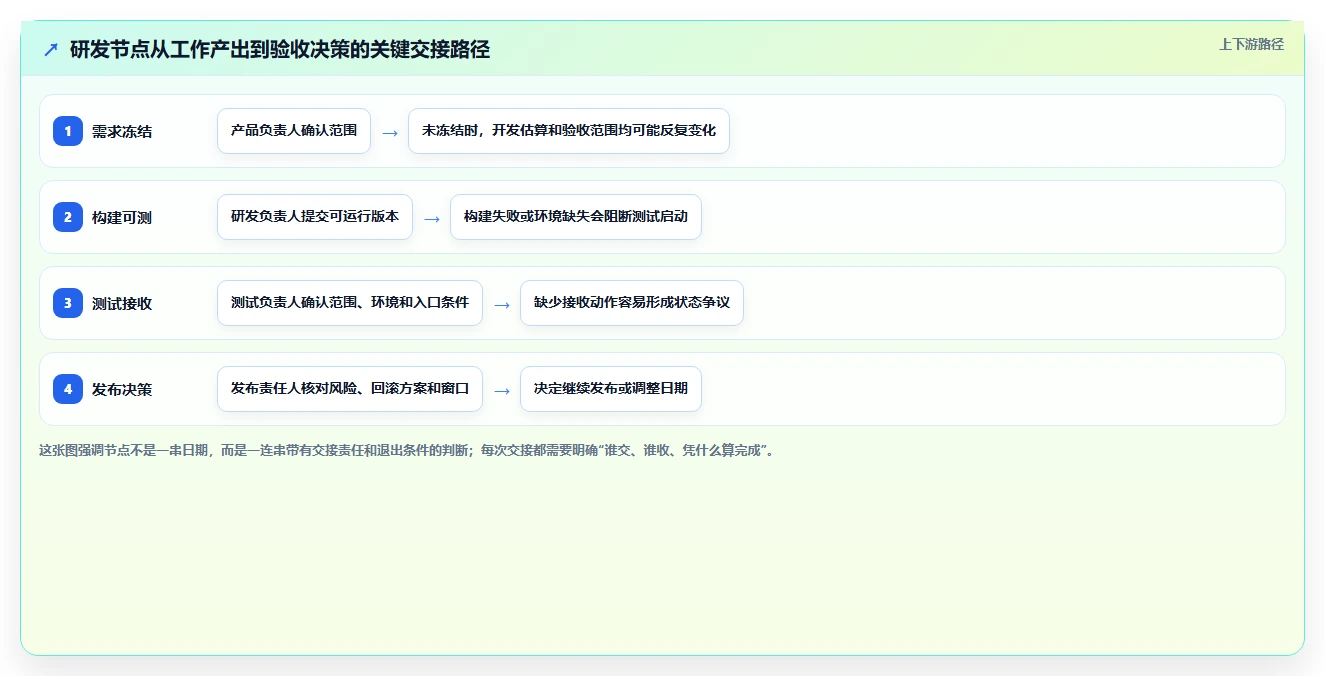The width and height of the screenshot is (1325, 676).
Task: Select the 需求冻结 step label
Action: (x=122, y=131)
